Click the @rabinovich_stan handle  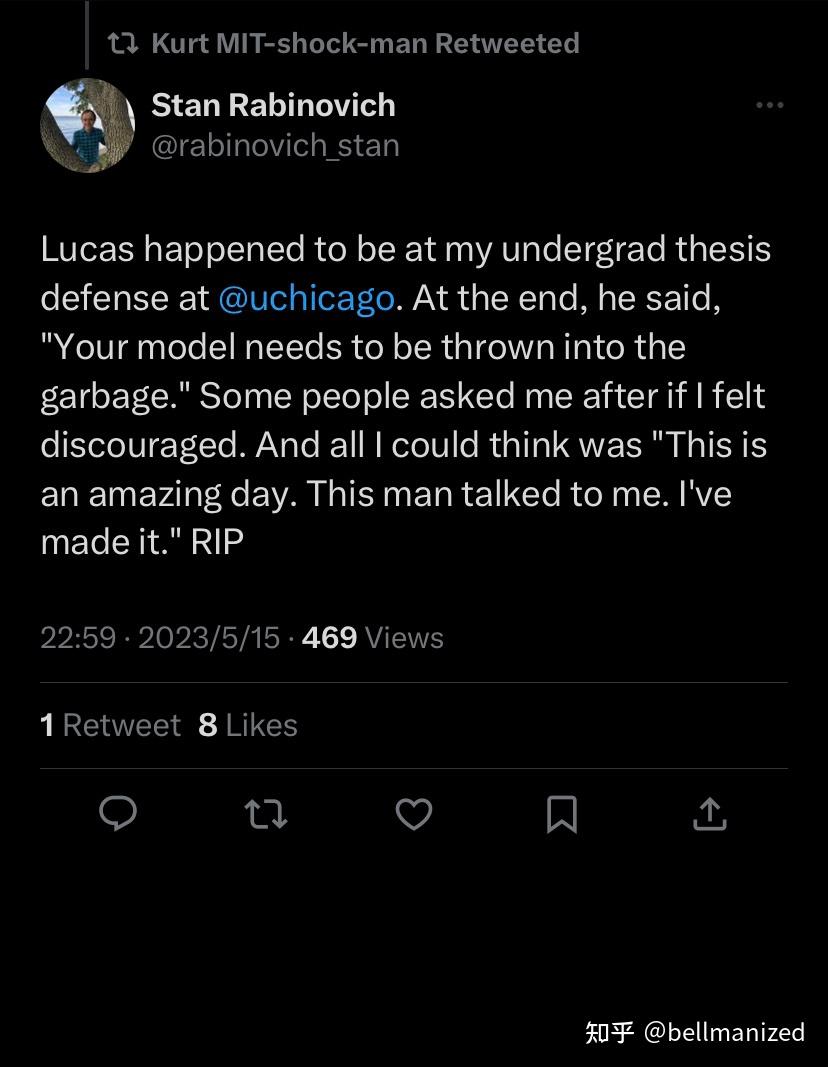pos(275,145)
